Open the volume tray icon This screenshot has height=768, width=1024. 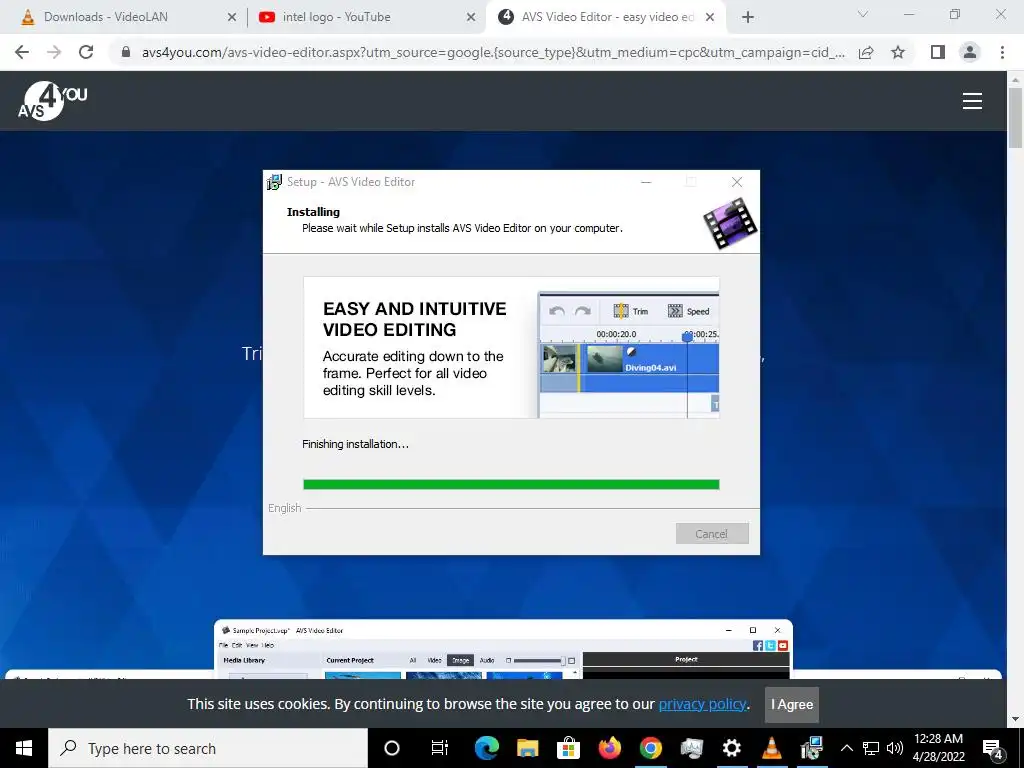click(895, 748)
